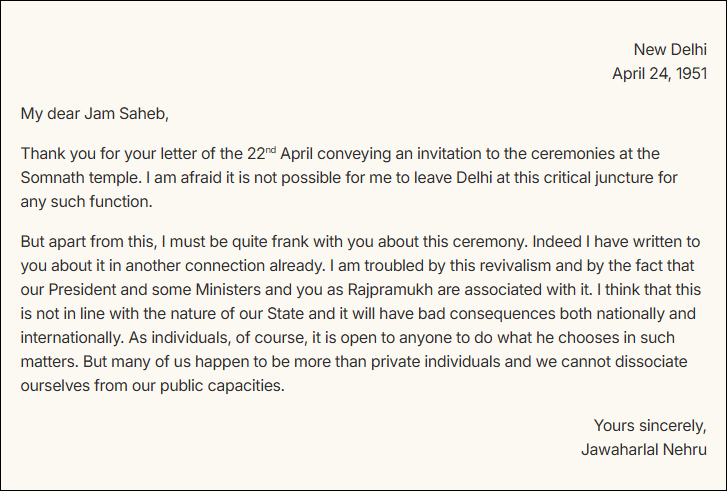Click the closing "Yours sincerely,"
The width and height of the screenshot is (727, 491).
[650, 426]
